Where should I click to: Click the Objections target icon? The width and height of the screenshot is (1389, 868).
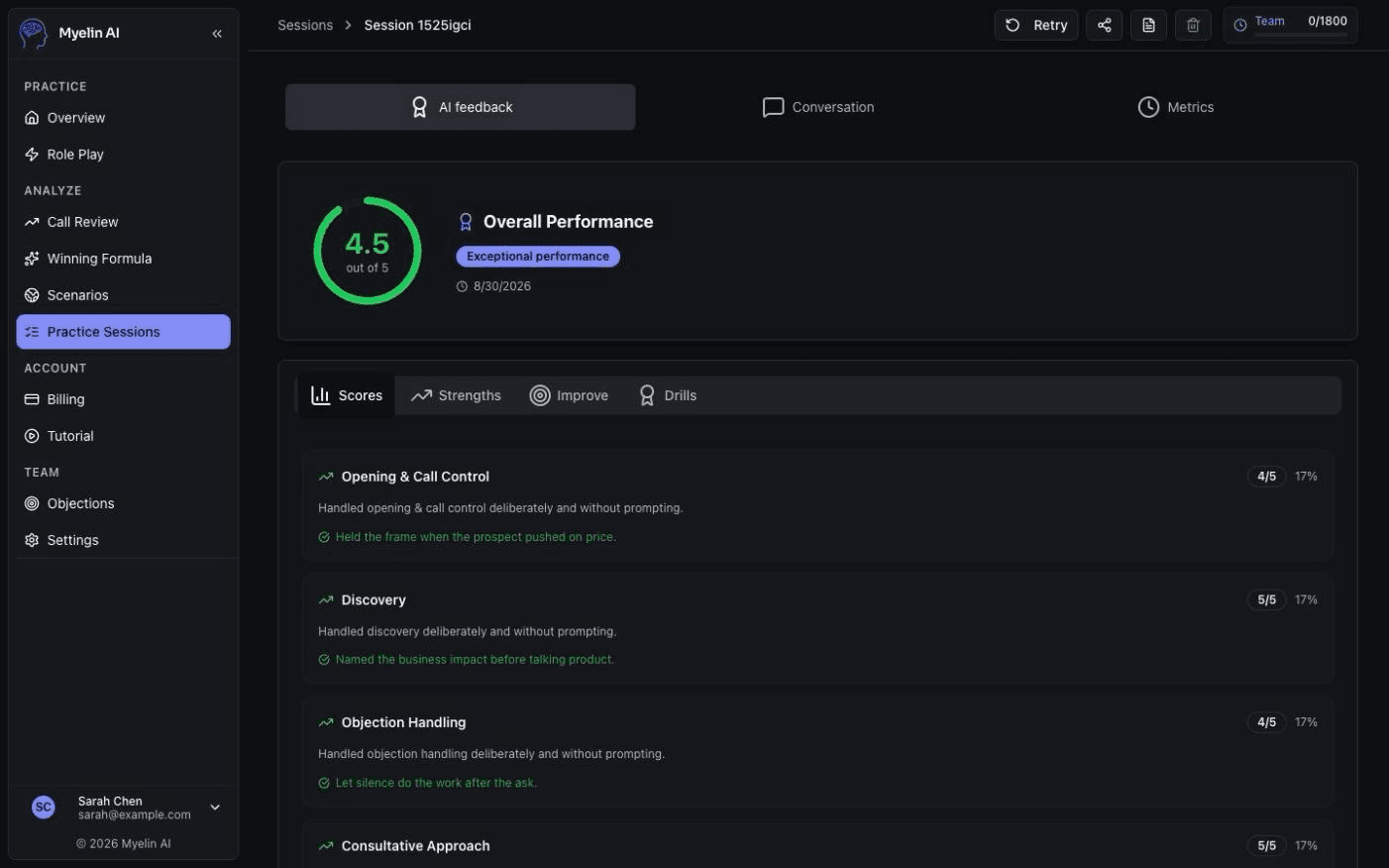click(x=32, y=503)
